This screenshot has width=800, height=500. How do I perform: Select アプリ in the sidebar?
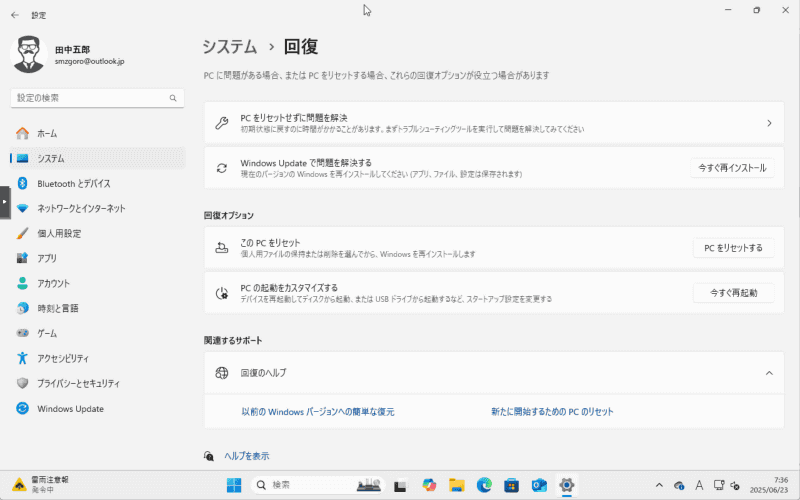point(97,259)
